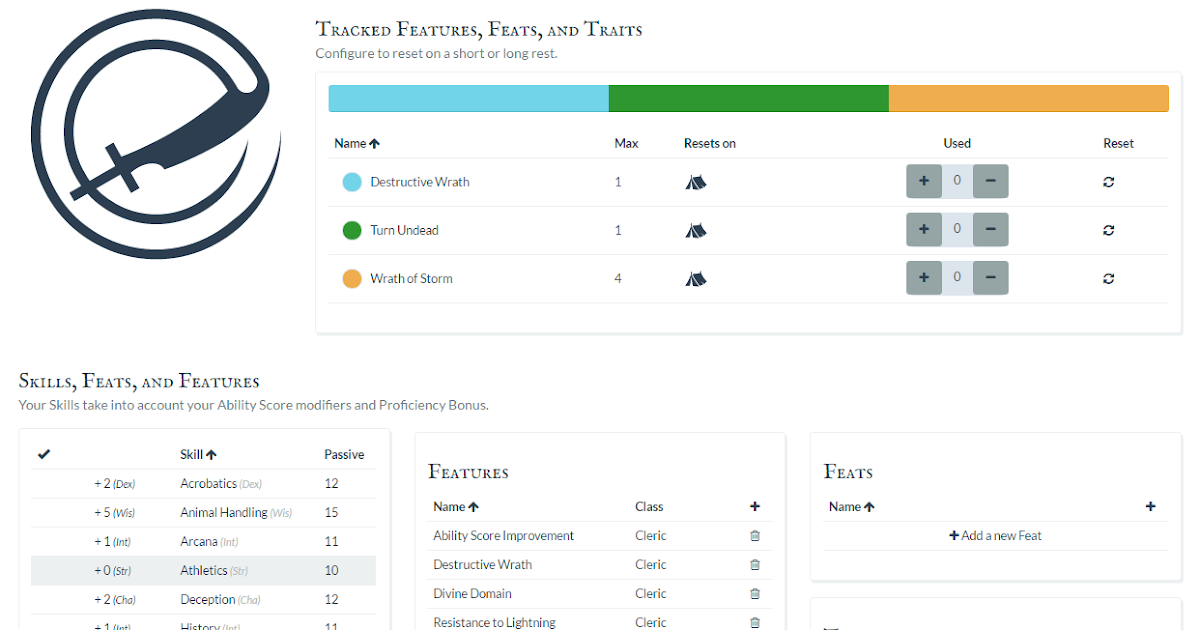
Task: Click orange Wrath of Storm bar segment
Action: [1029, 98]
